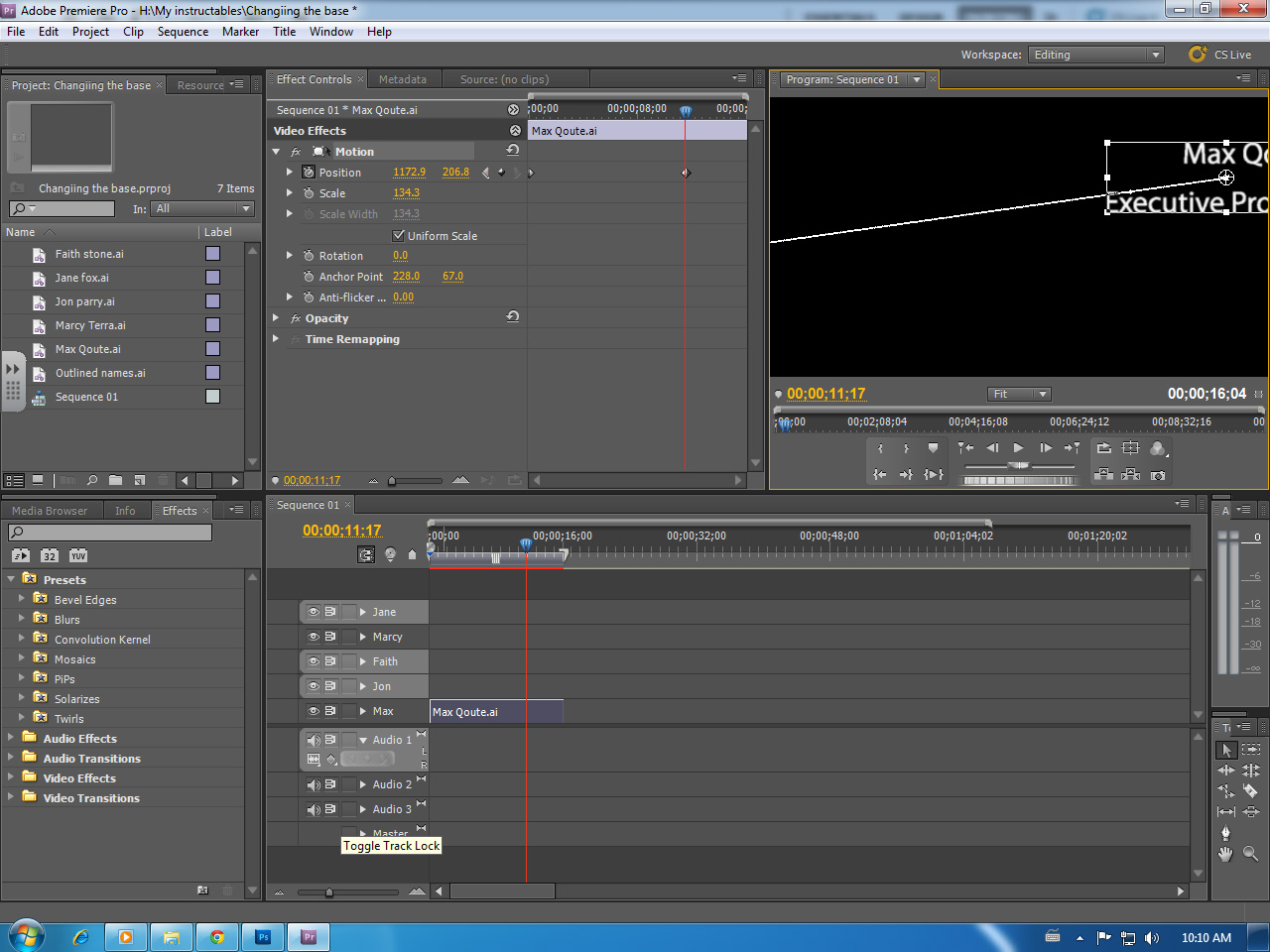Go to previous edit point
Screen dimensions: 1270x952
965,448
